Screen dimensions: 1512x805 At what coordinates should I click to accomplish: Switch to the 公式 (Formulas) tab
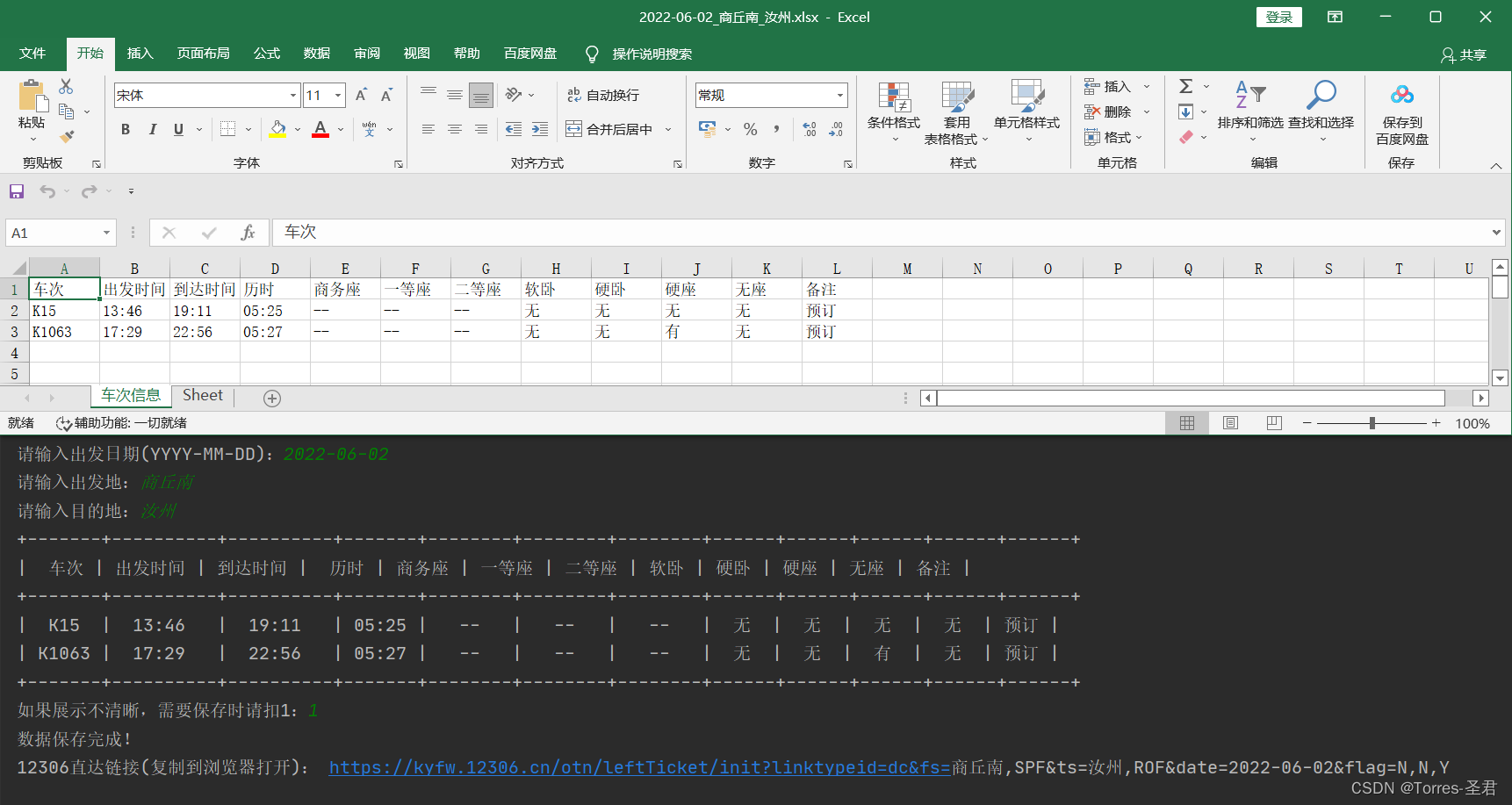point(266,54)
